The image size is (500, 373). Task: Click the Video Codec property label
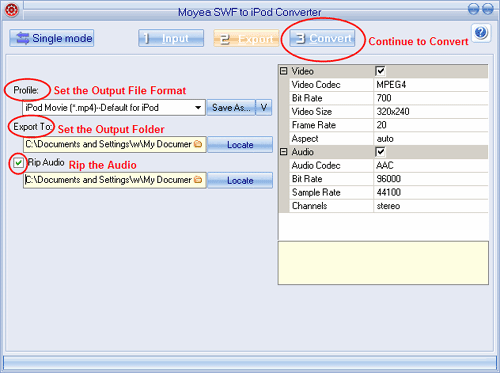point(316,85)
